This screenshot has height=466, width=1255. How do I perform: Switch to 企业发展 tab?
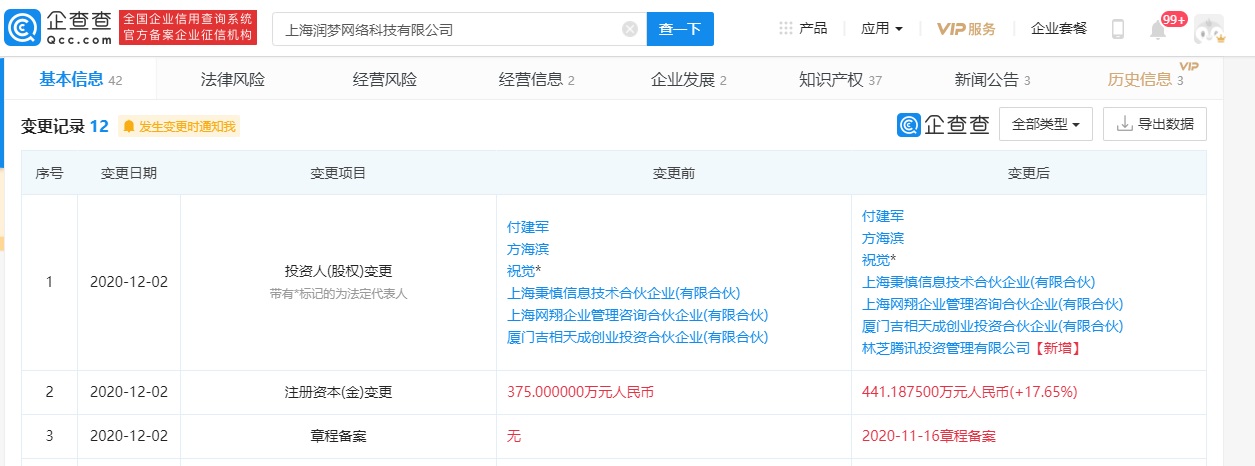(689, 79)
